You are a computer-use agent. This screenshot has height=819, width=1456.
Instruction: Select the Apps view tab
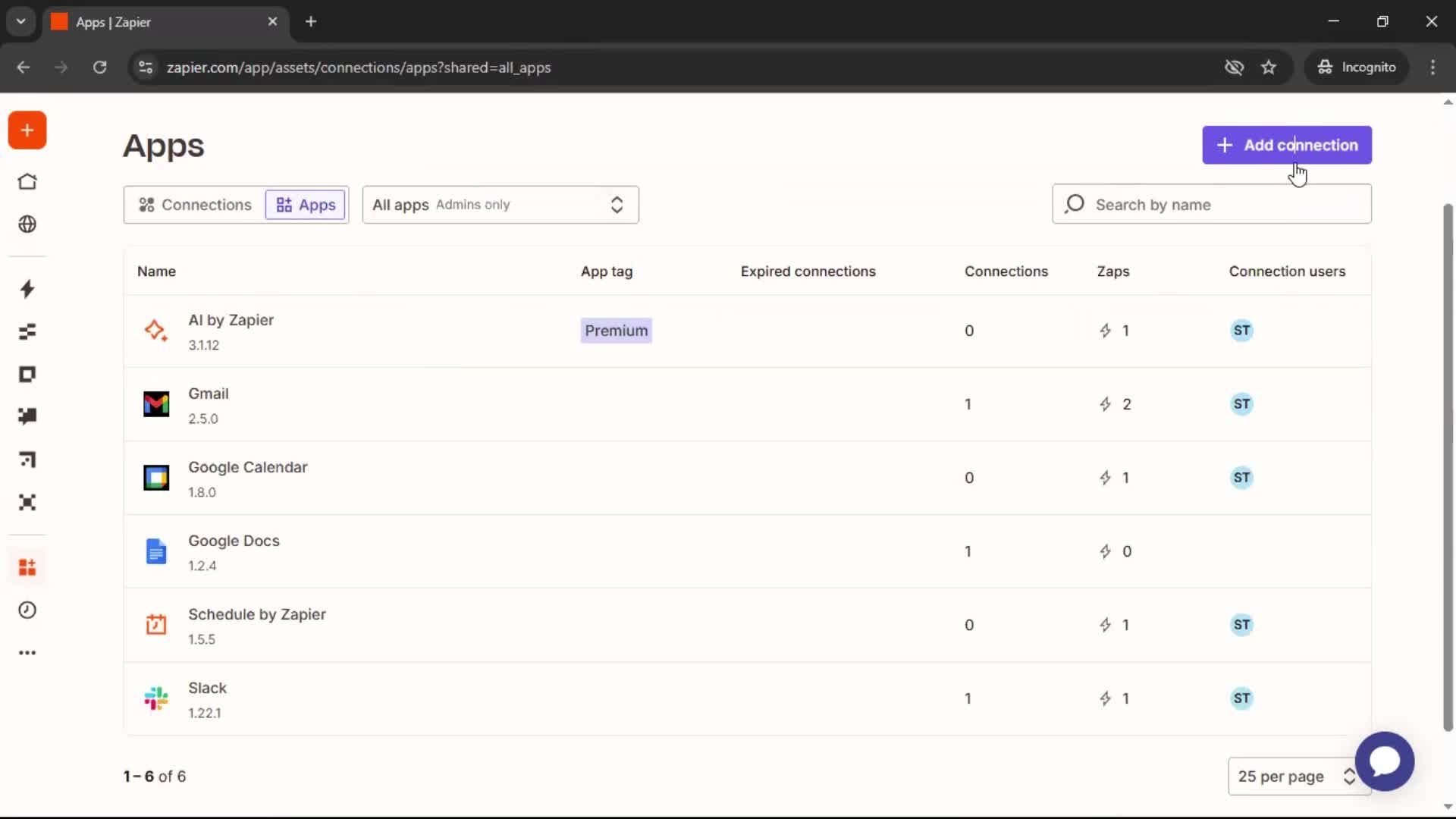point(306,205)
